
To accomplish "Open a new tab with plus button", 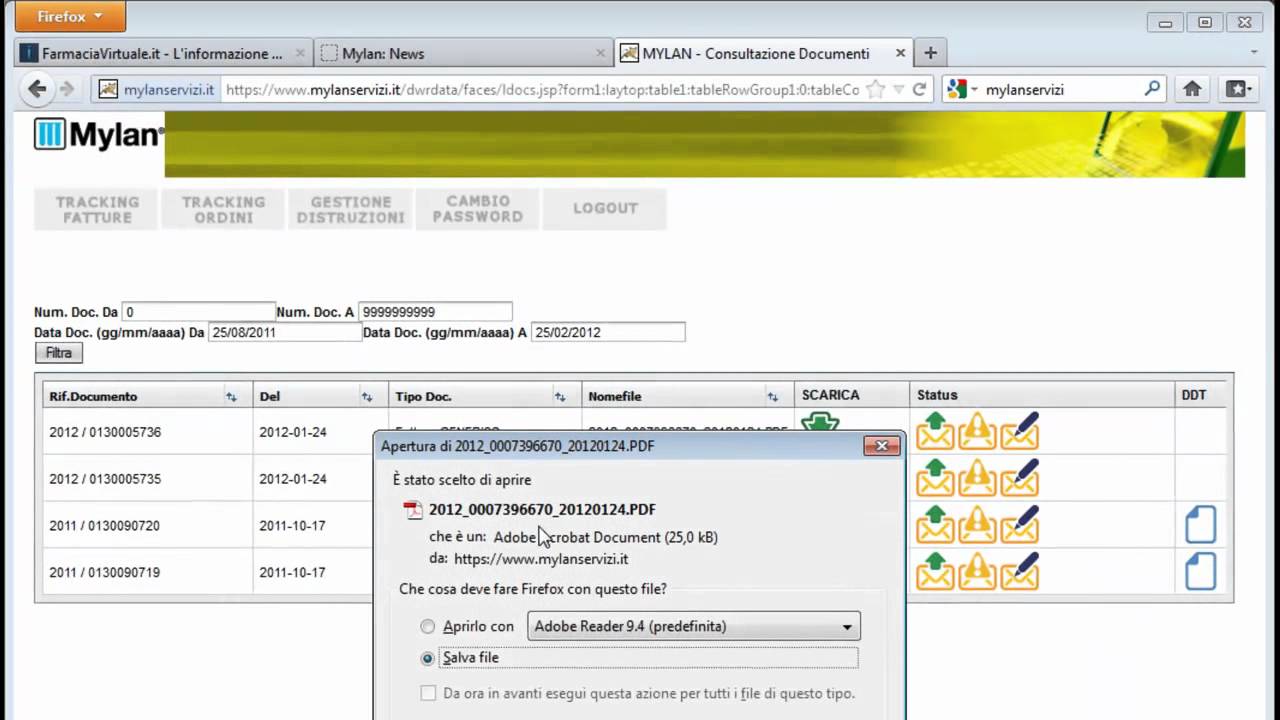I will pos(930,53).
